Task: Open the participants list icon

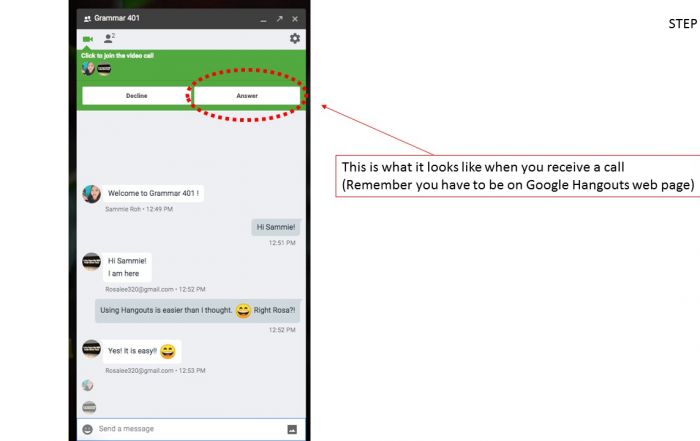Action: pos(109,38)
